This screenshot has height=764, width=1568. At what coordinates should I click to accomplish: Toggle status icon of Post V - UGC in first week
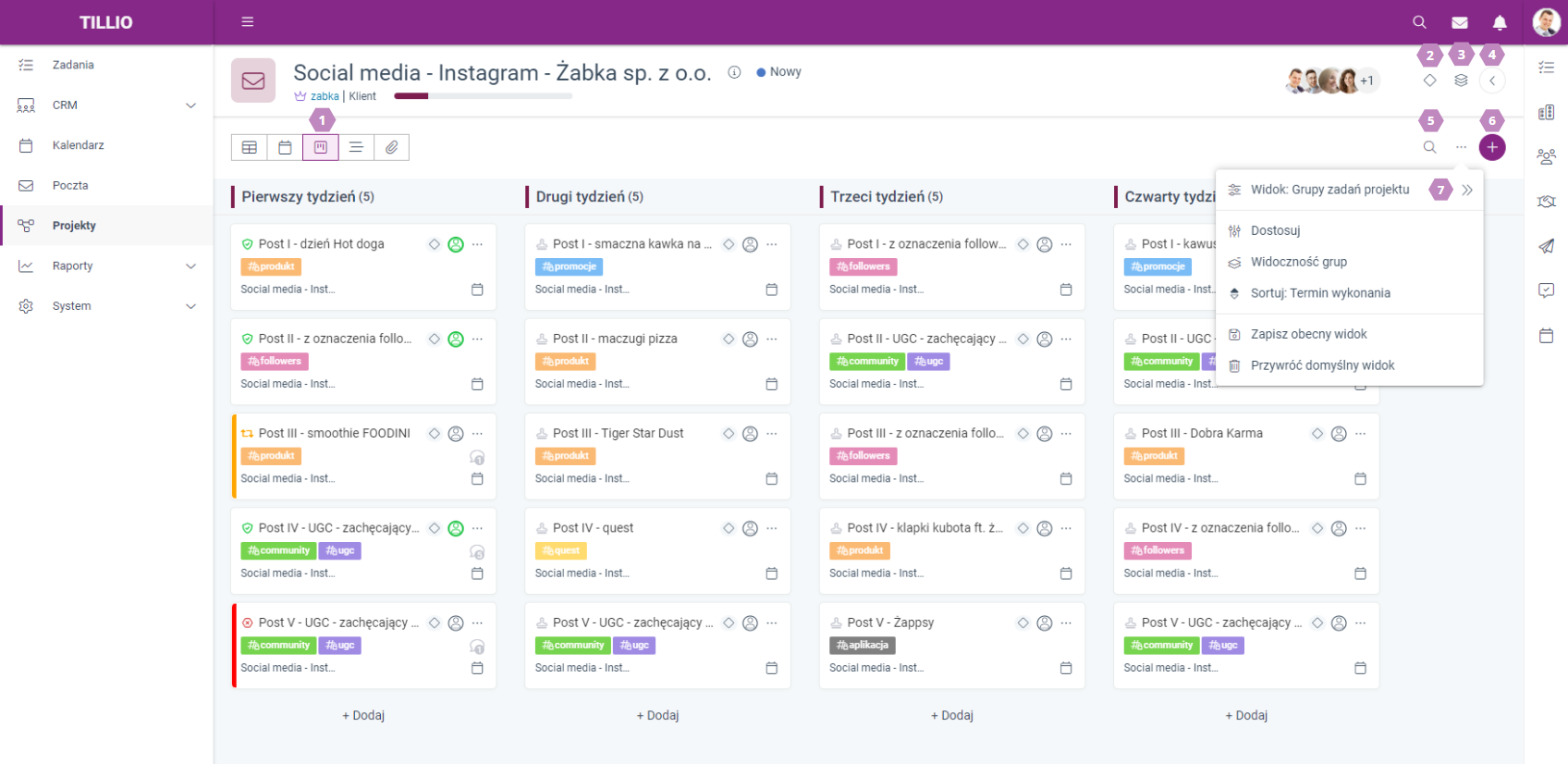point(247,622)
